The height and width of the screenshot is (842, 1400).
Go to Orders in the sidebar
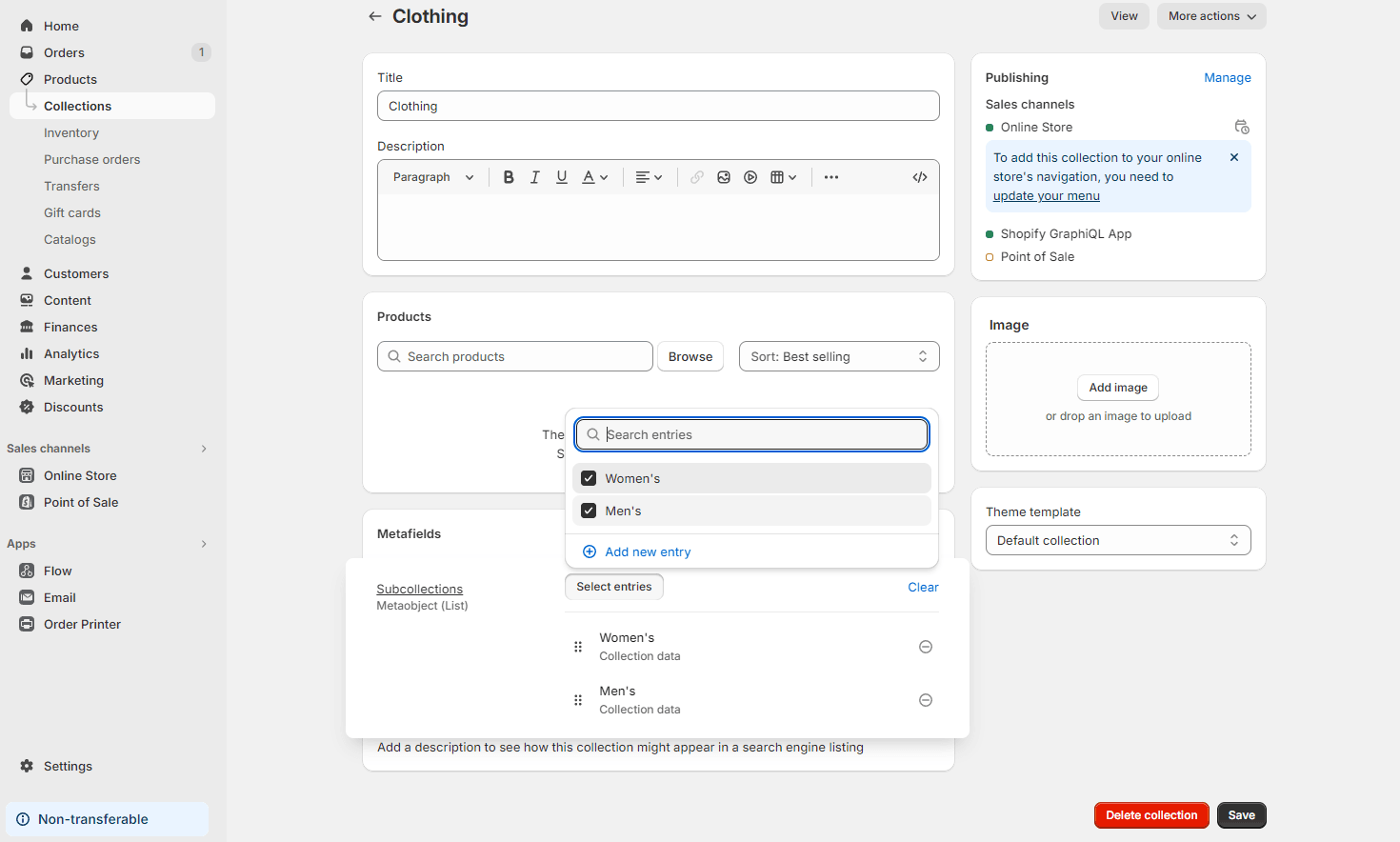pos(64,52)
